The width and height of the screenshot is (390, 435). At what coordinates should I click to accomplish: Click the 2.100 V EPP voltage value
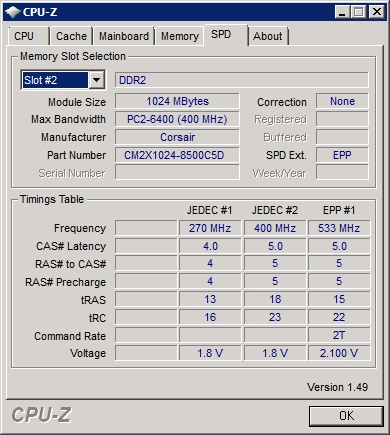coord(339,353)
